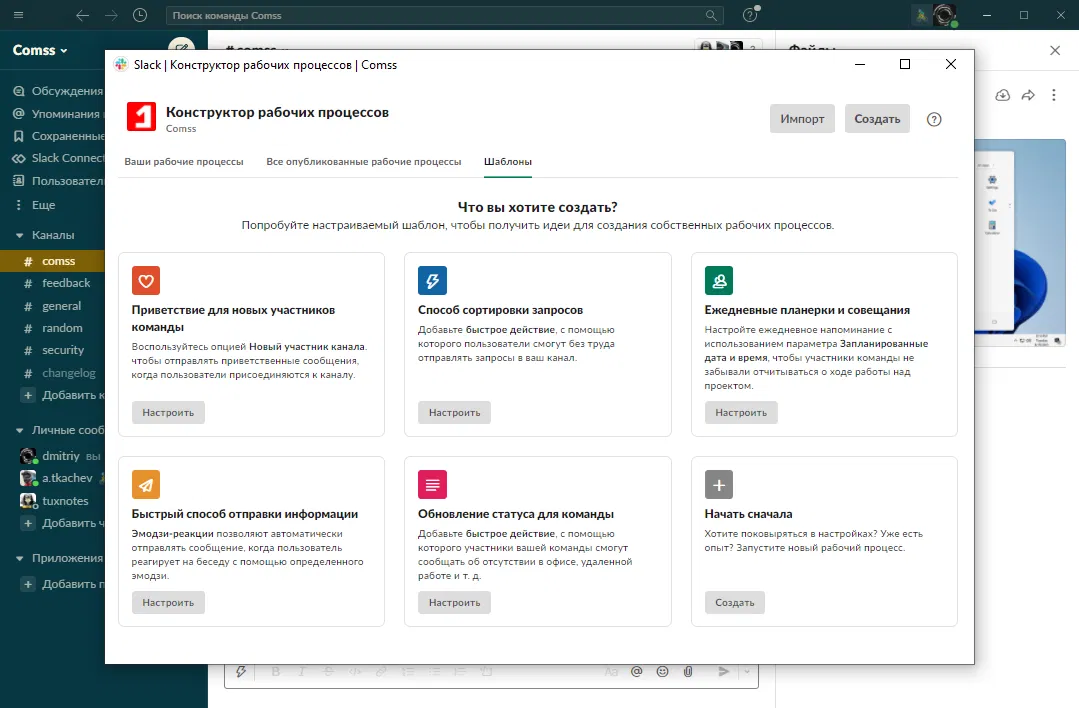Click Настроить on welcome new members template
The height and width of the screenshot is (708, 1079).
[x=168, y=413]
